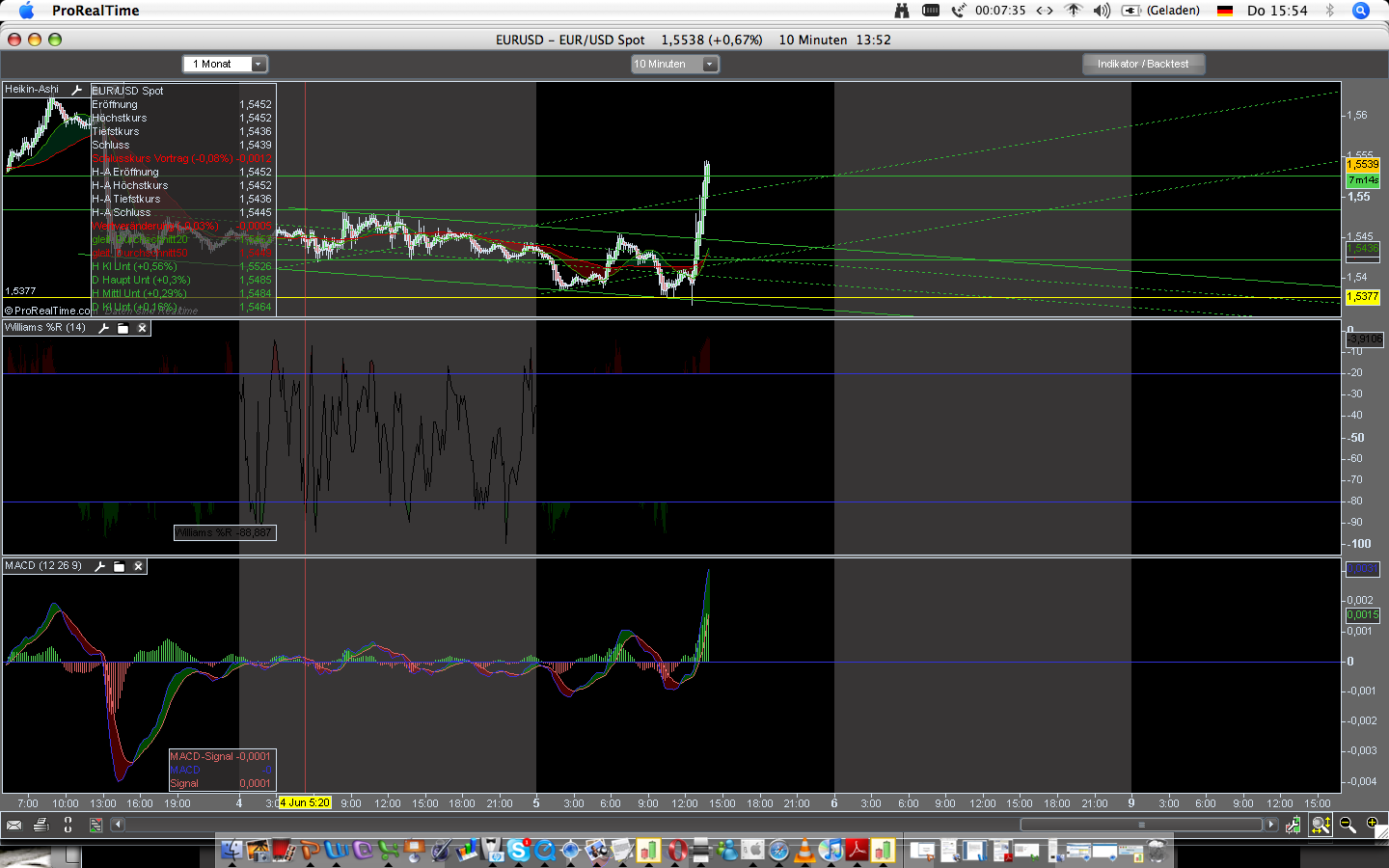Image resolution: width=1389 pixels, height=868 pixels.
Task: Open the list icon with red and green arrows
Action: 95,825
